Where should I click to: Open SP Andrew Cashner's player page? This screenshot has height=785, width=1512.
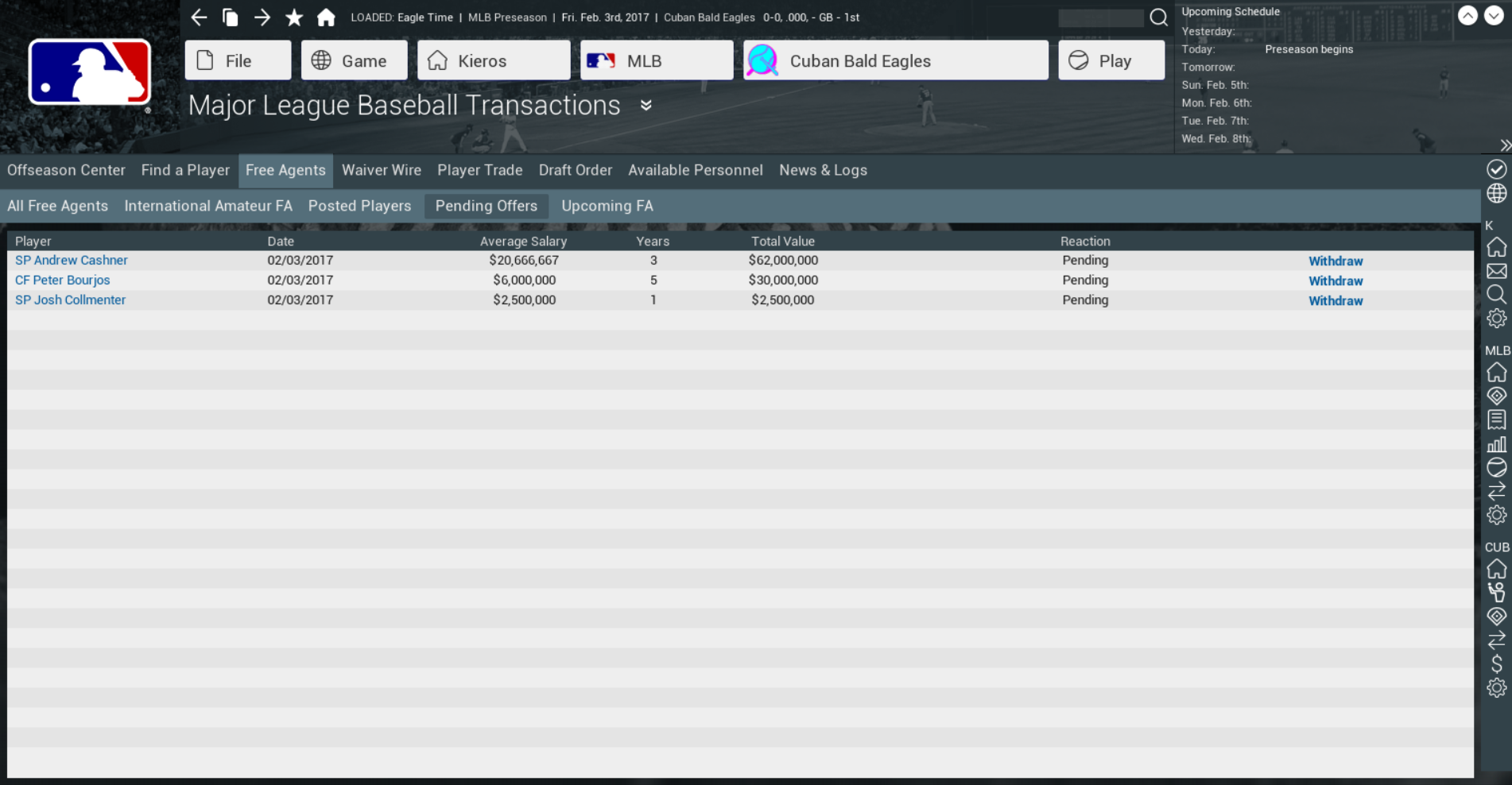coord(71,260)
